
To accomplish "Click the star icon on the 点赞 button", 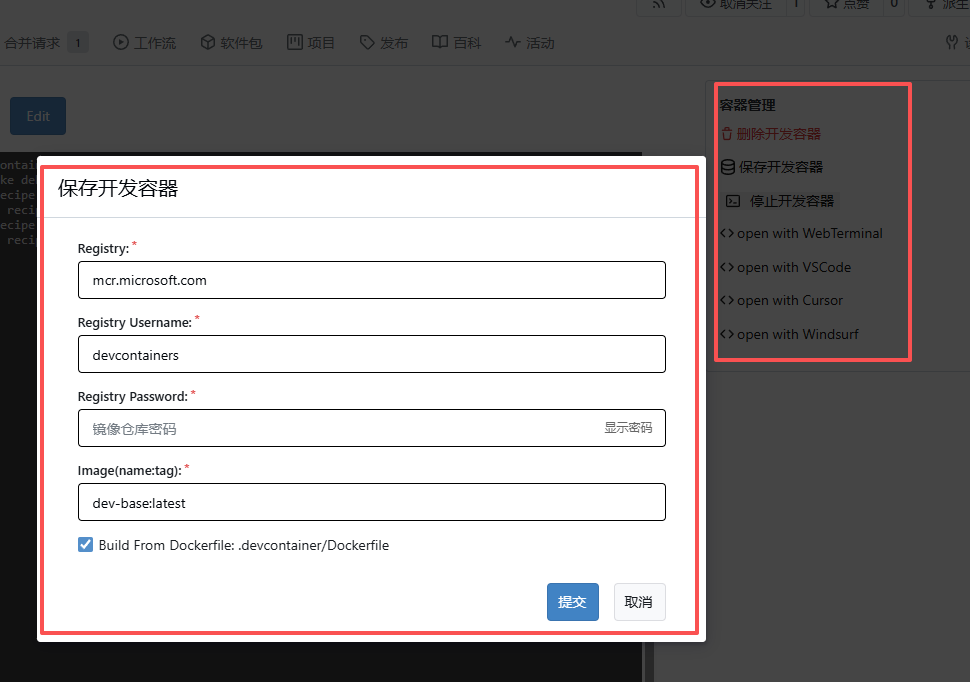I will (x=829, y=5).
